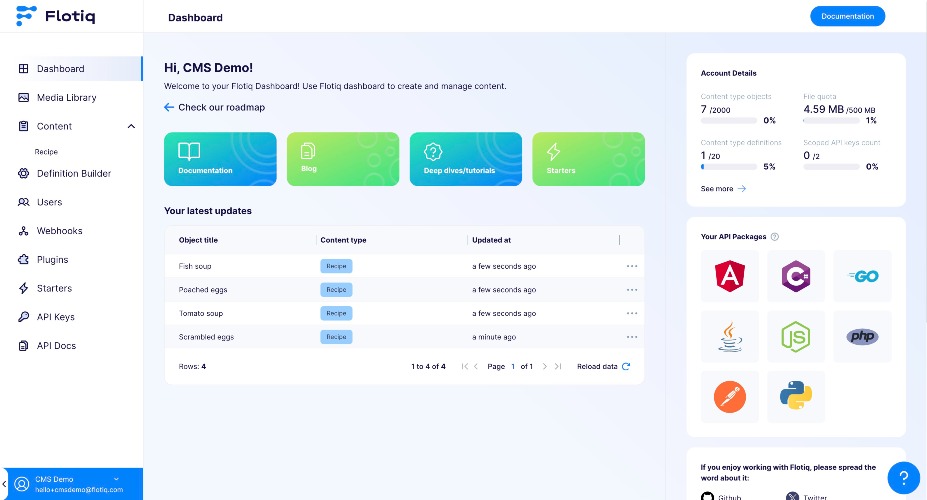Open the Tomato soup entry
Image resolution: width=927 pixels, height=500 pixels.
coord(200,313)
